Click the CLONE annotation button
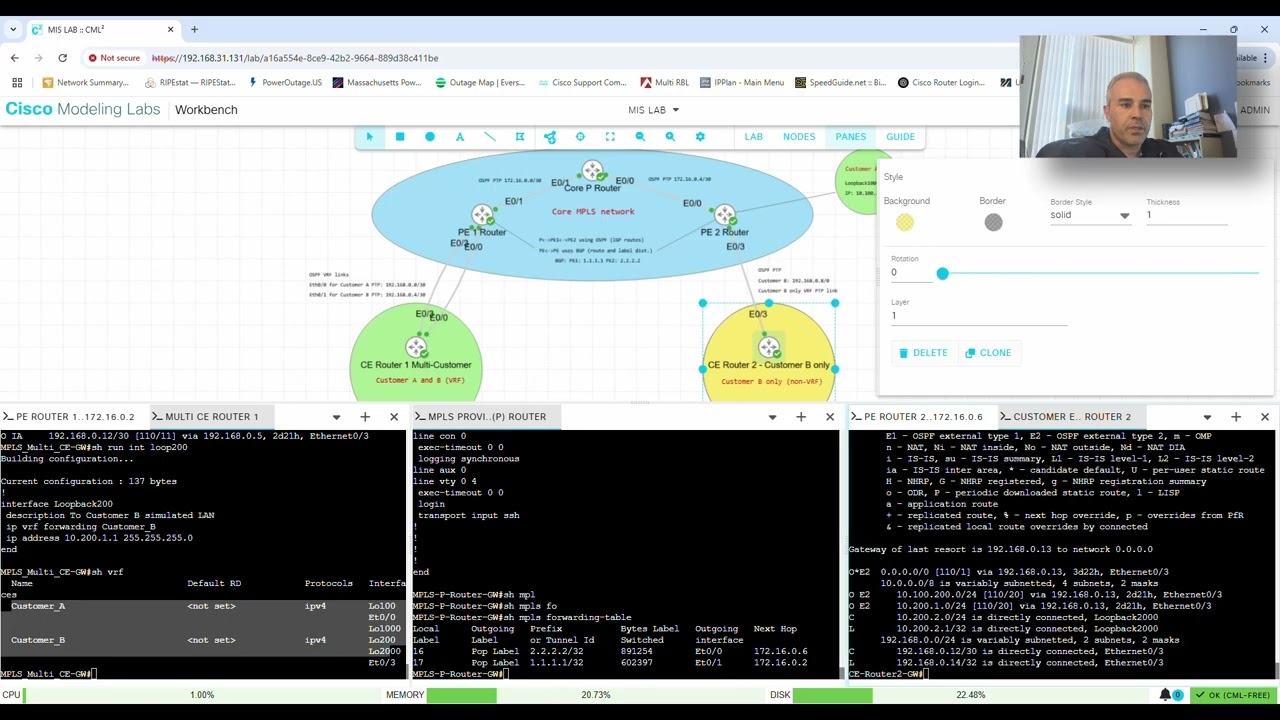The image size is (1280, 720). [x=988, y=353]
